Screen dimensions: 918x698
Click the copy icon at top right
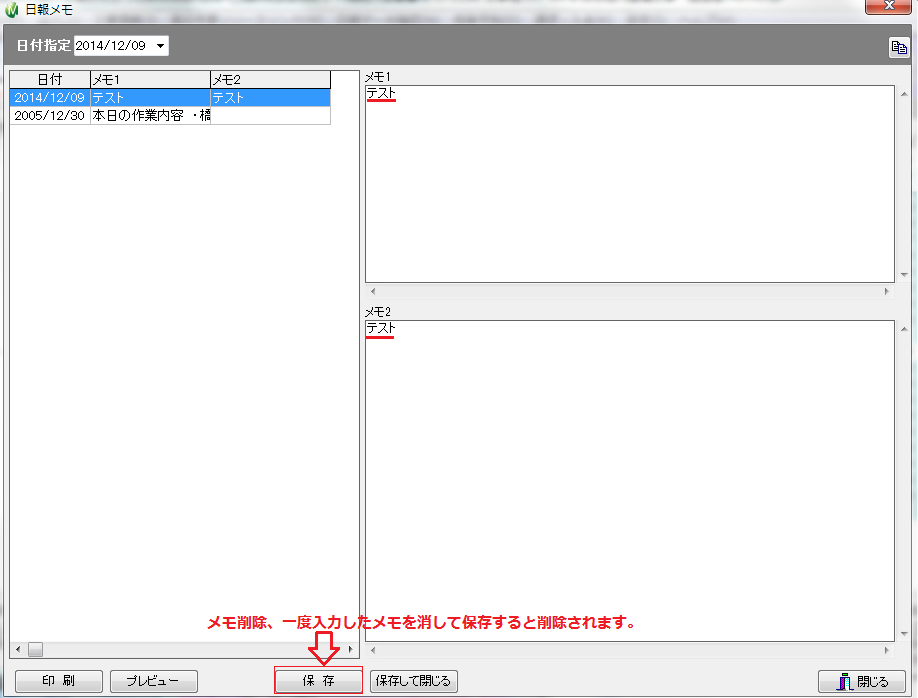899,47
